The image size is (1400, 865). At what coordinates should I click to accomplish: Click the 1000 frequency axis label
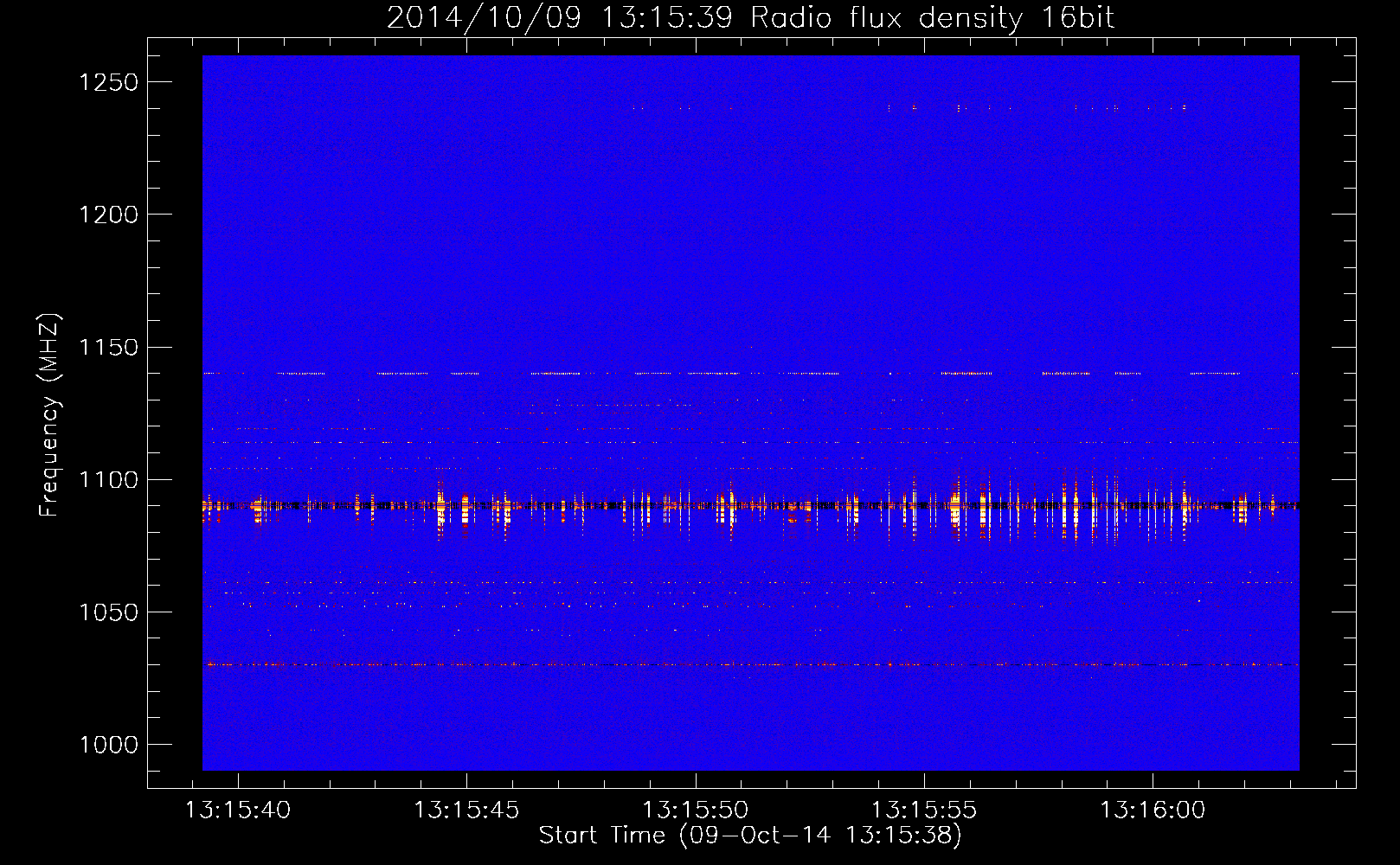(109, 745)
